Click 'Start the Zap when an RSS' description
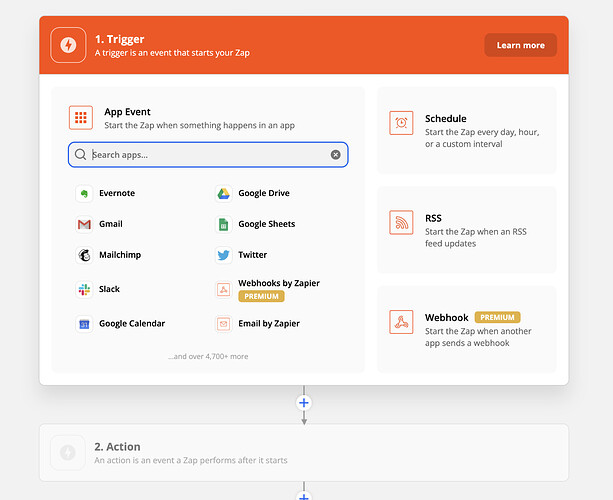 pos(476,238)
